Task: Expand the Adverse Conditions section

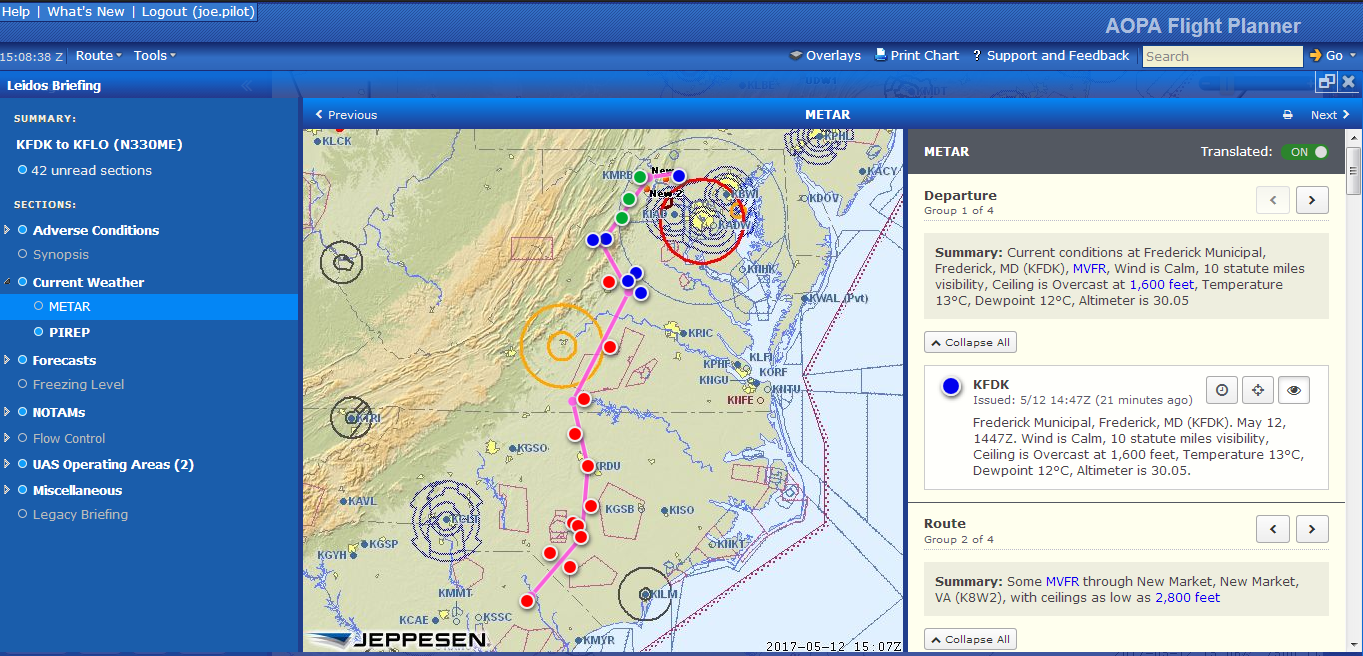Action: 8,230
